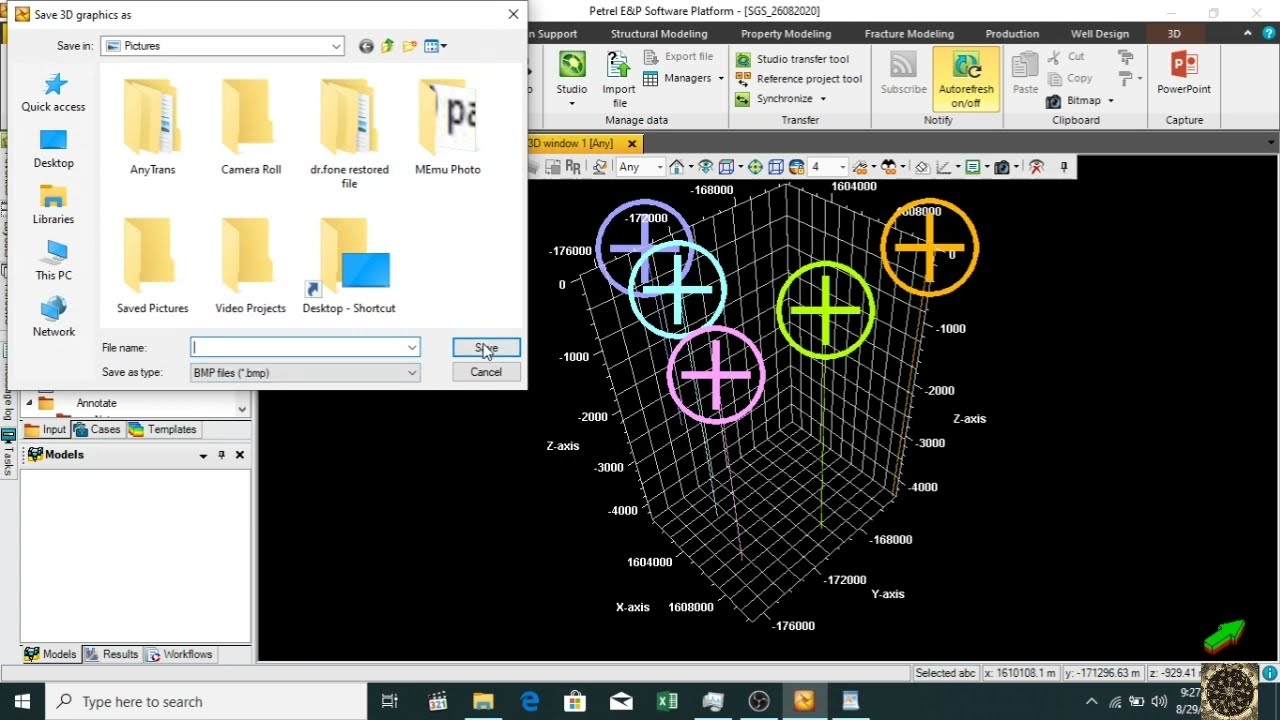Open the Studio ribbon tool
Viewport: 1280px width, 720px height.
click(572, 78)
